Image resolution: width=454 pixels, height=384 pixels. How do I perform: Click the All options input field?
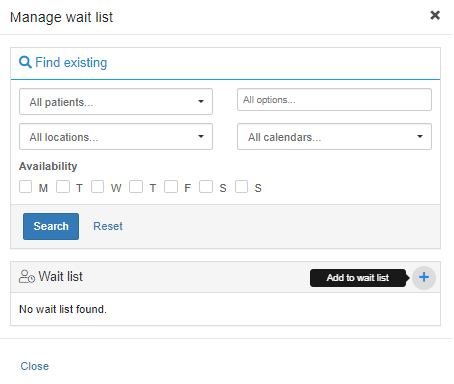pyautogui.click(x=334, y=100)
